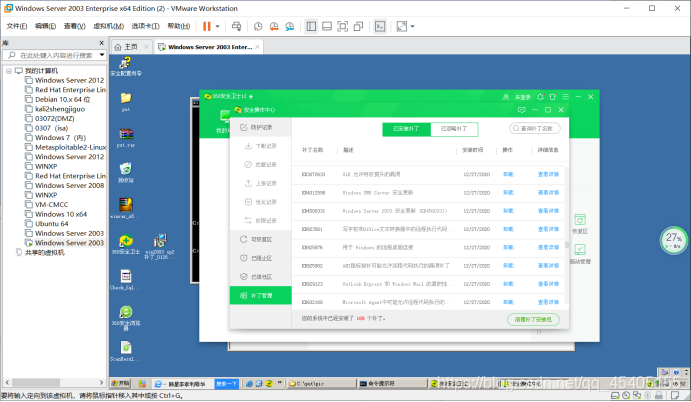691x402 pixels.
Task: Open the library search dropdown arrow
Action: (102, 55)
